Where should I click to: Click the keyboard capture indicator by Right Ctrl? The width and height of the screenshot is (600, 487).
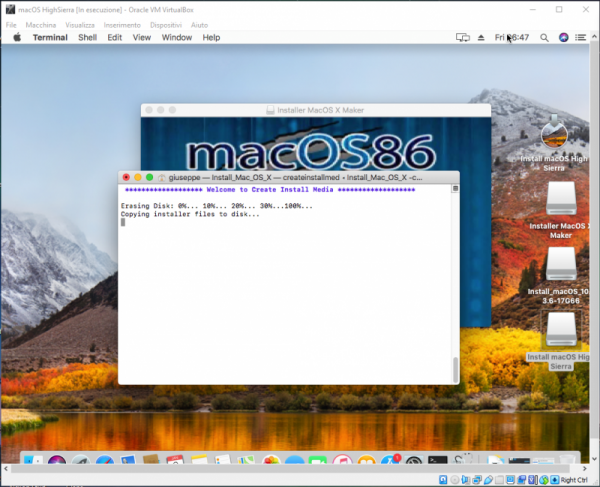pyautogui.click(x=555, y=480)
